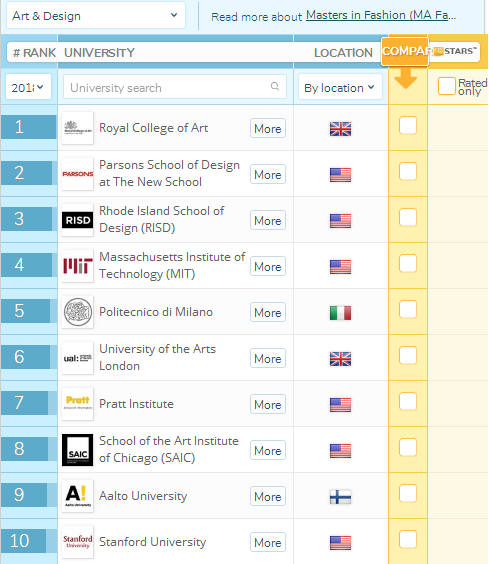This screenshot has width=489, height=564.
Task: Click the MIT logo
Action: pyautogui.click(x=78, y=266)
